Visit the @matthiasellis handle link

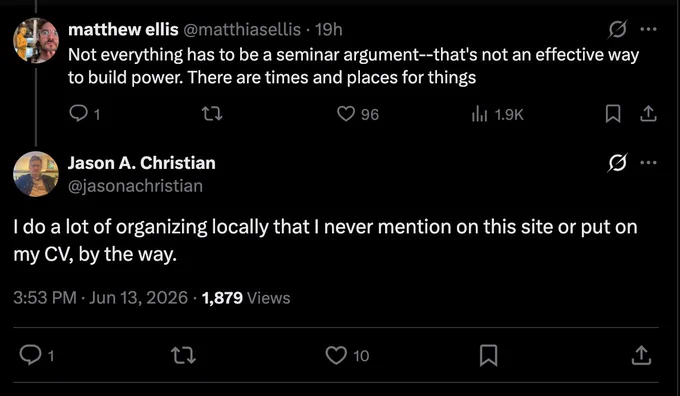click(242, 29)
